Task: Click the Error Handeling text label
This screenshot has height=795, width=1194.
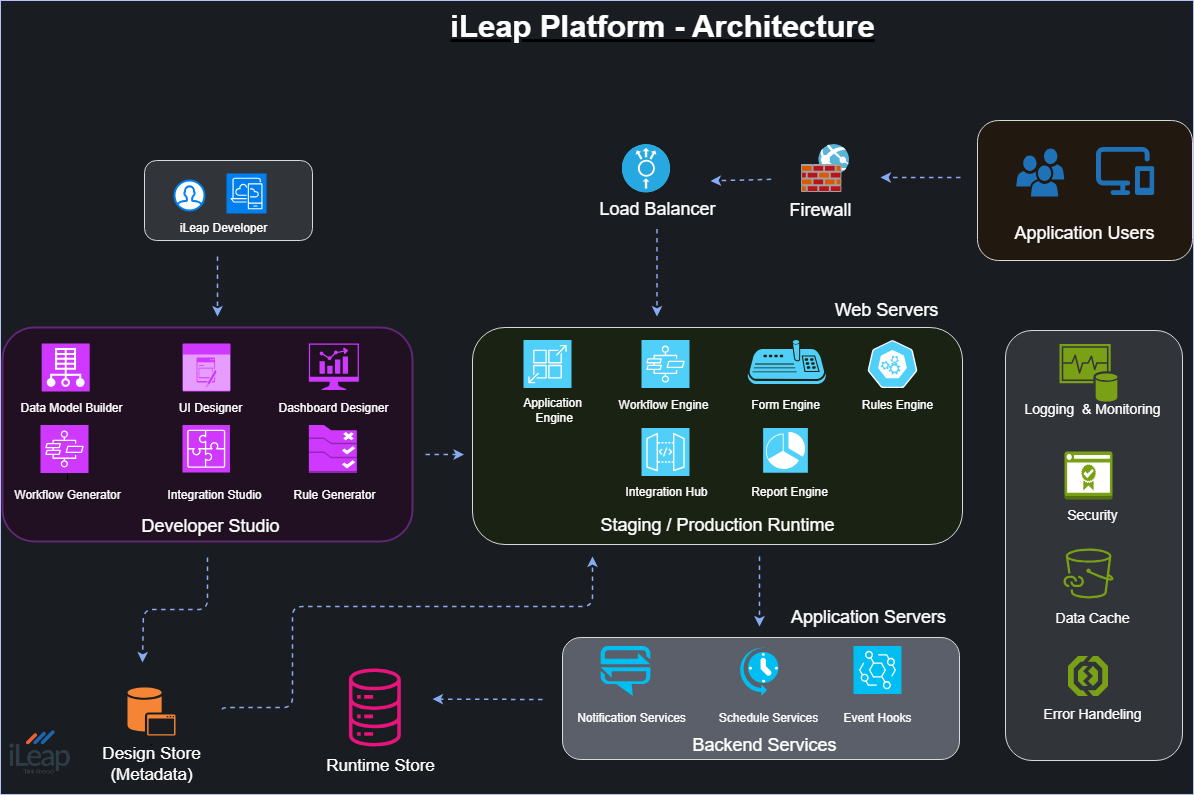Action: pyautogui.click(x=1092, y=714)
